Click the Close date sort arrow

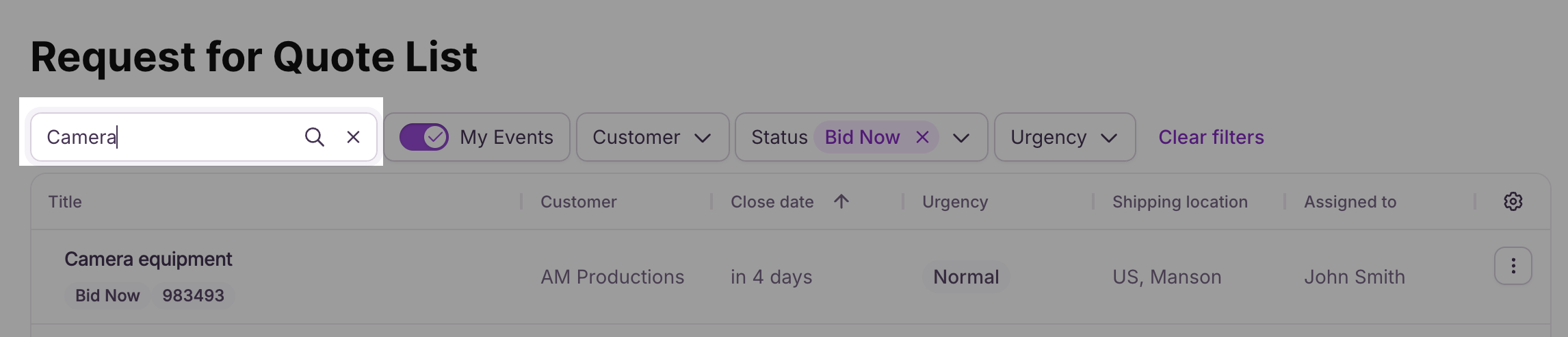coord(841,201)
